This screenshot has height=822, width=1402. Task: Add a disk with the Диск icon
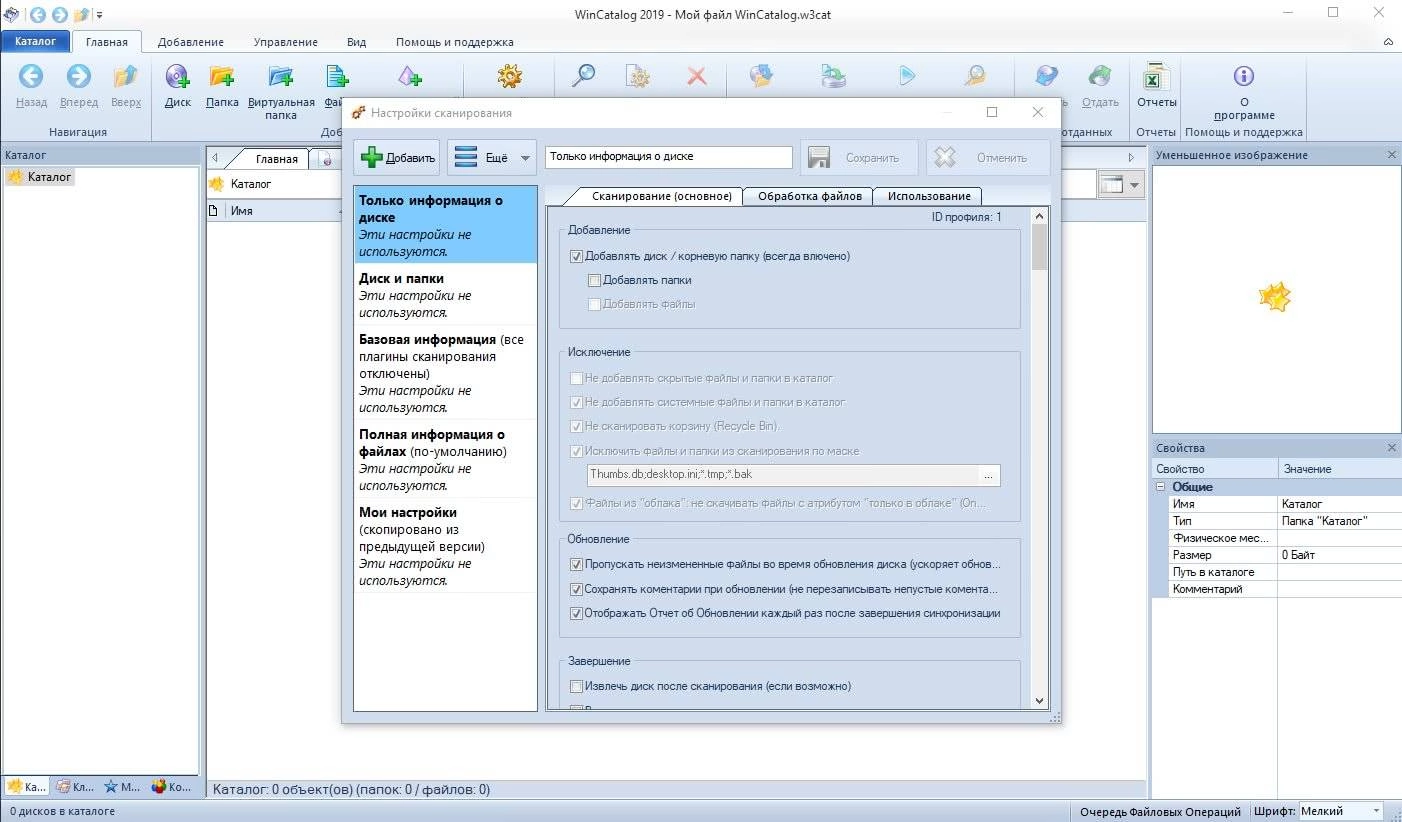click(177, 77)
